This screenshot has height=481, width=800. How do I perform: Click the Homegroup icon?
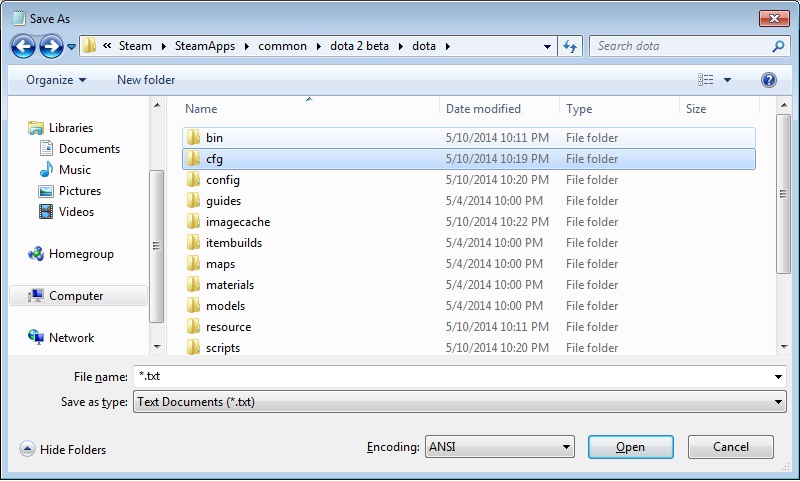coord(36,254)
